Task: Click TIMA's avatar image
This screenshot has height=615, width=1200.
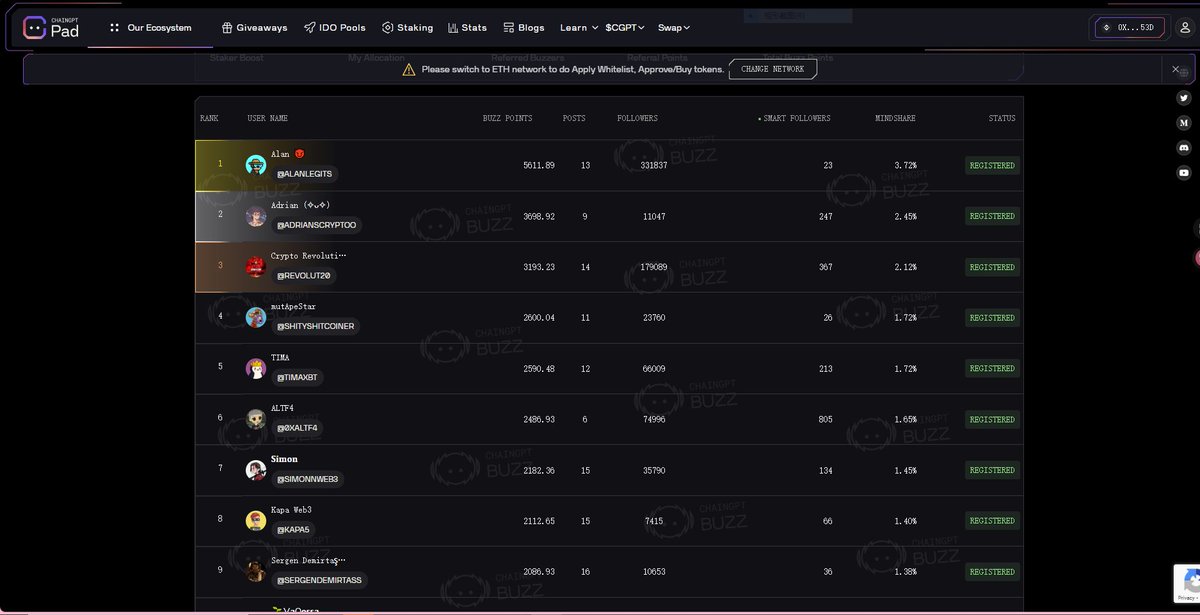Action: [256, 368]
